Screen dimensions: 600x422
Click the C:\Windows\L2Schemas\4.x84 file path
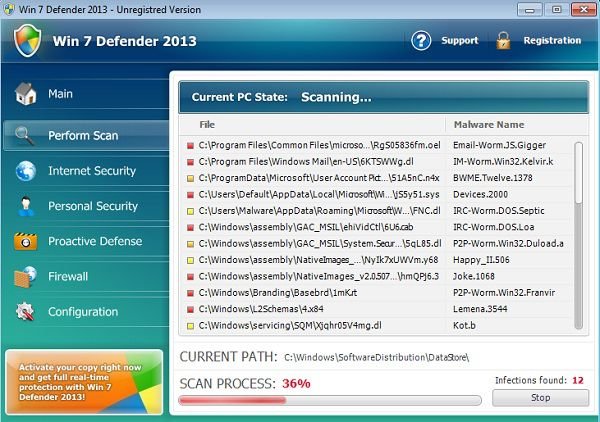tap(261, 309)
